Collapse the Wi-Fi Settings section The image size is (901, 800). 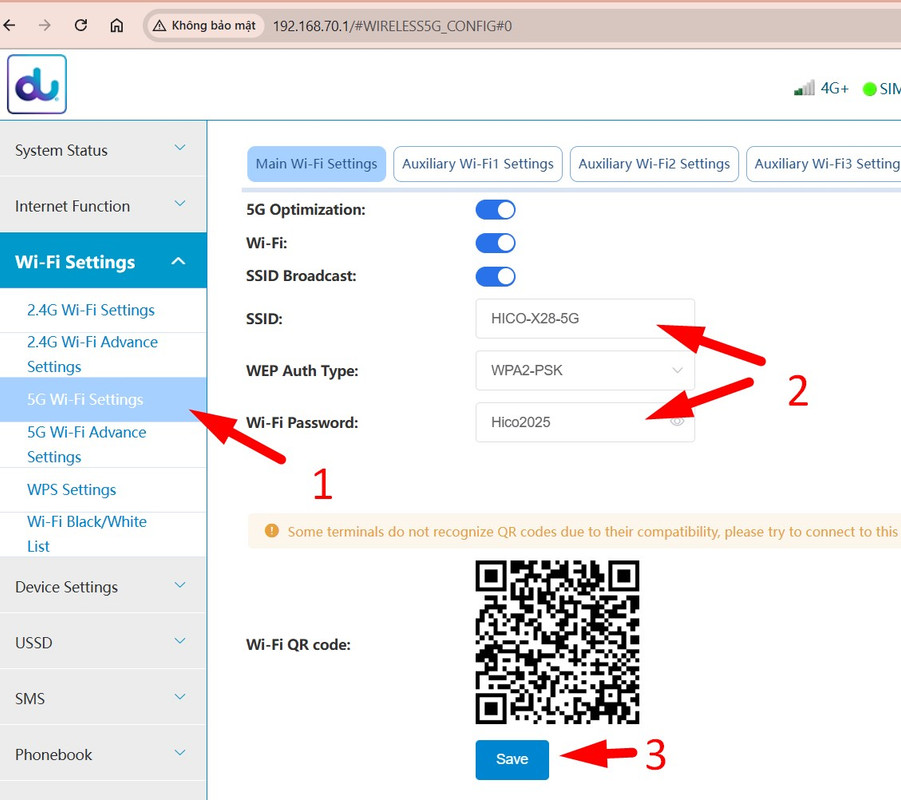coord(103,261)
